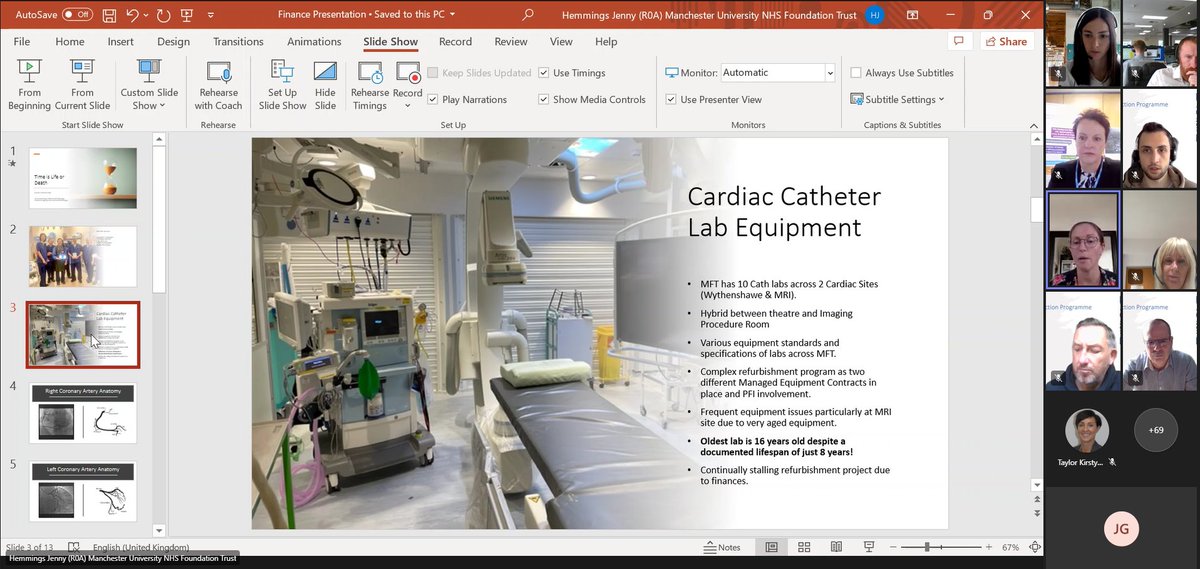Screen dimensions: 1200x569
Task: Click 67% zoom percentage
Action: point(1010,547)
